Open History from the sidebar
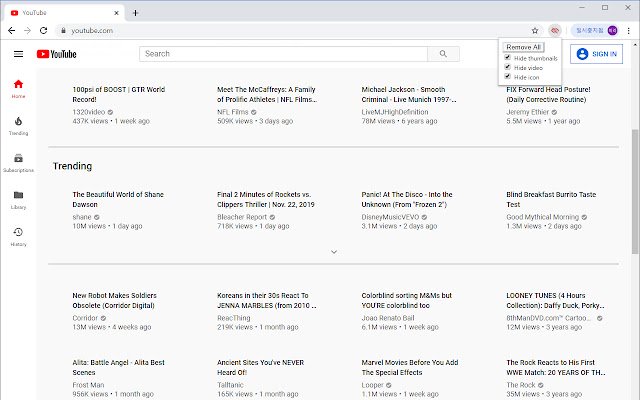 click(x=18, y=237)
